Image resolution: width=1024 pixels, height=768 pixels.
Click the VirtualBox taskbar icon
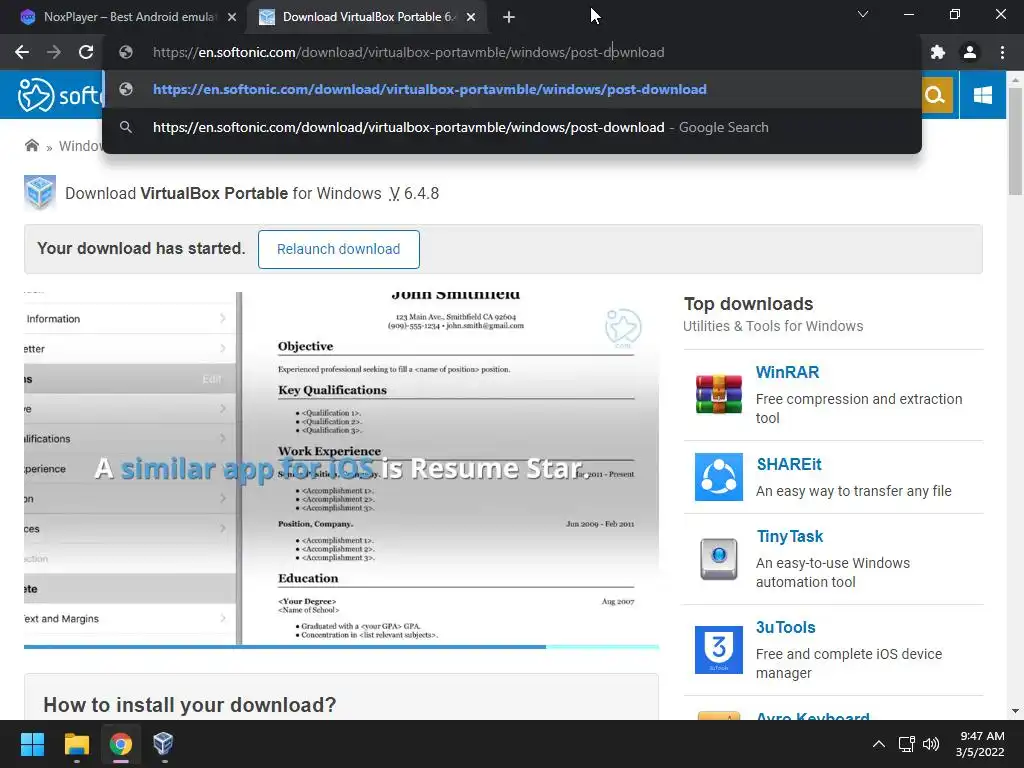163,744
